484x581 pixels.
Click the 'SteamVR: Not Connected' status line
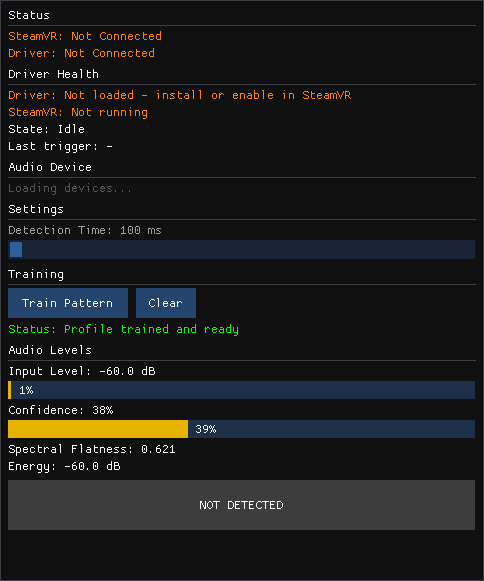[85, 36]
